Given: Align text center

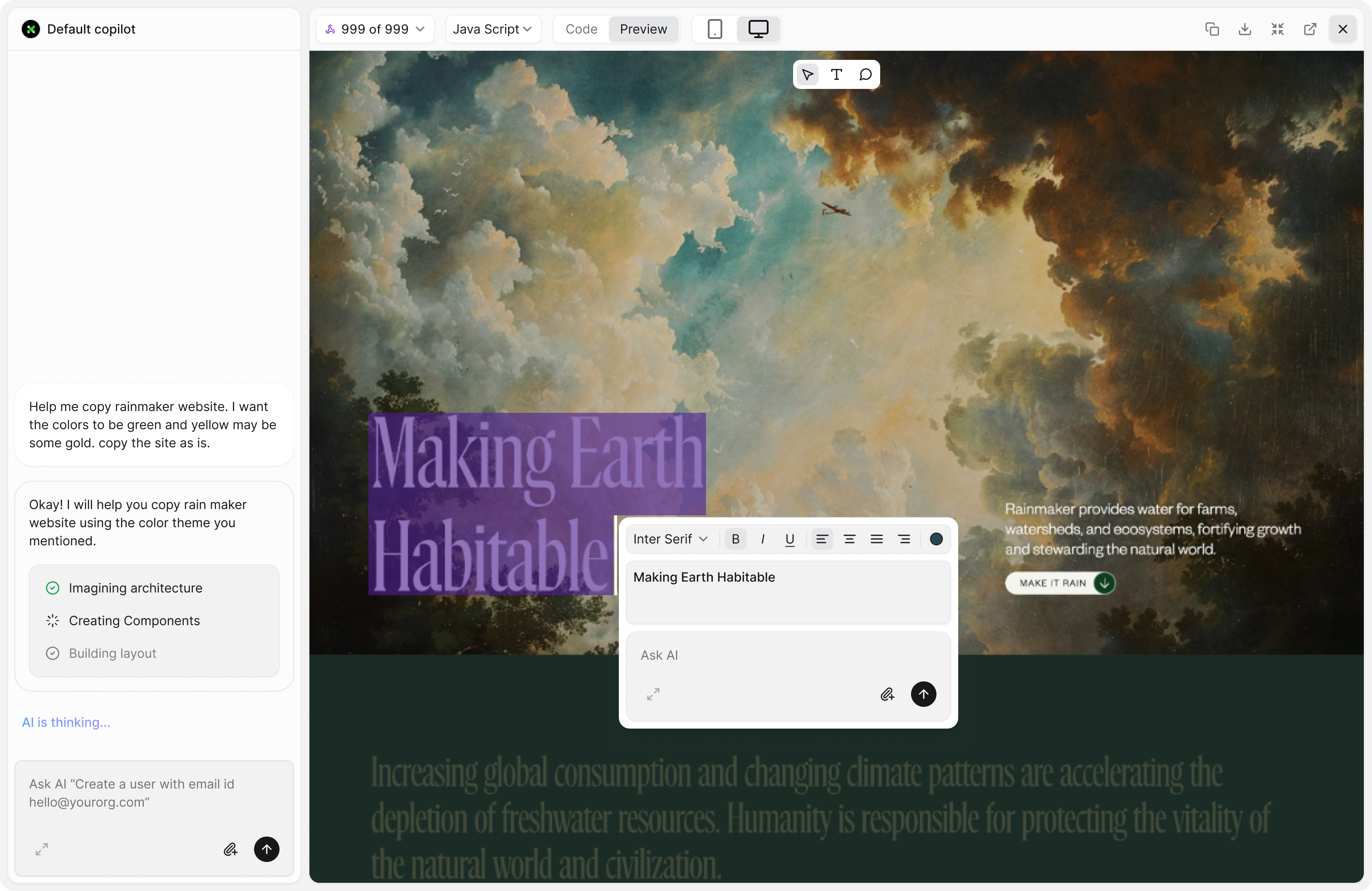Looking at the screenshot, I should tap(849, 539).
